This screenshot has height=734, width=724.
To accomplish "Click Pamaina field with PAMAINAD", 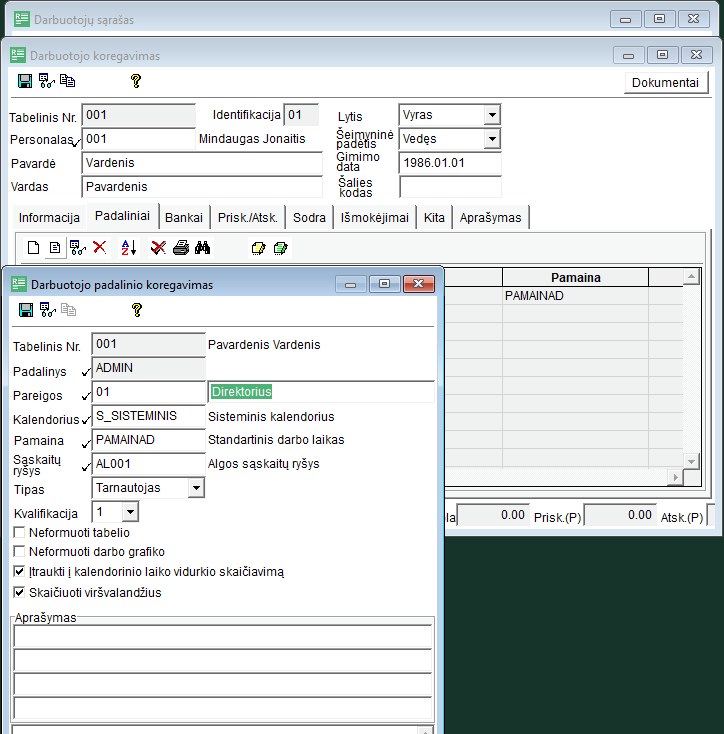I will click(x=148, y=440).
